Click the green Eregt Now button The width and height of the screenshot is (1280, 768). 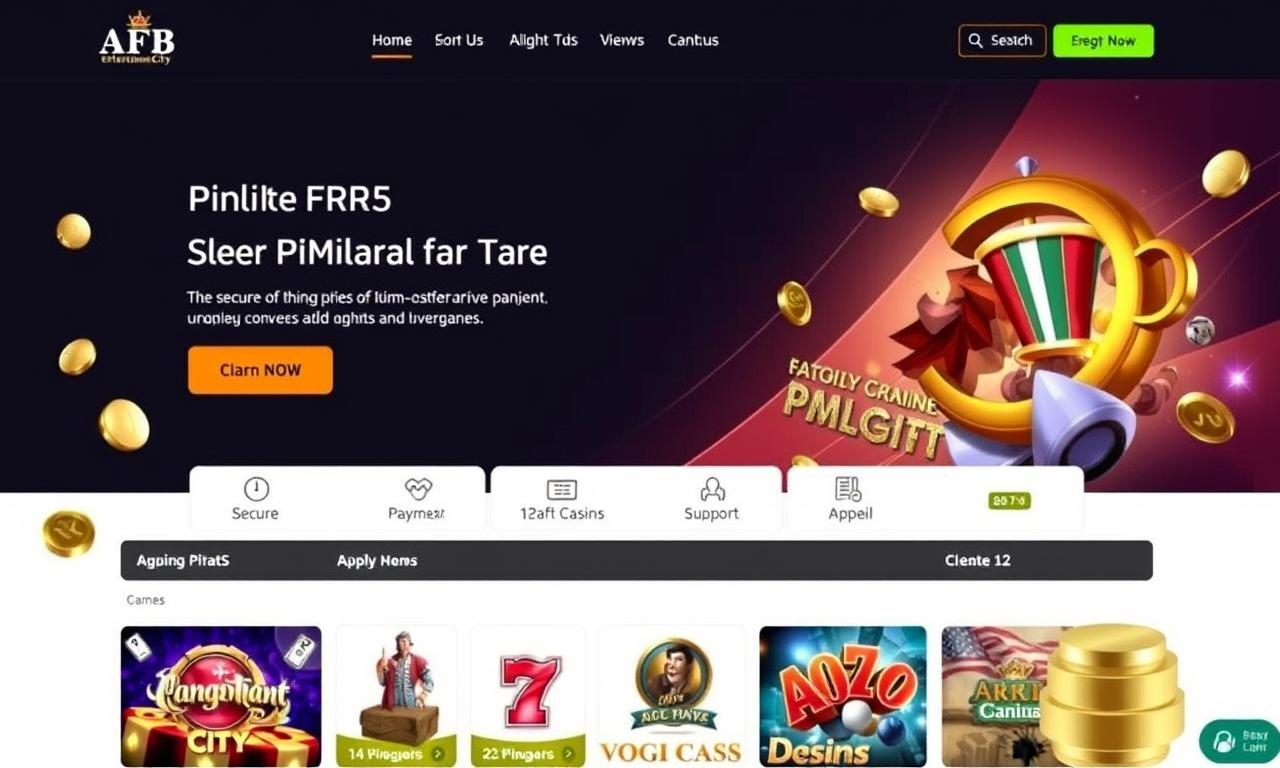click(x=1103, y=41)
